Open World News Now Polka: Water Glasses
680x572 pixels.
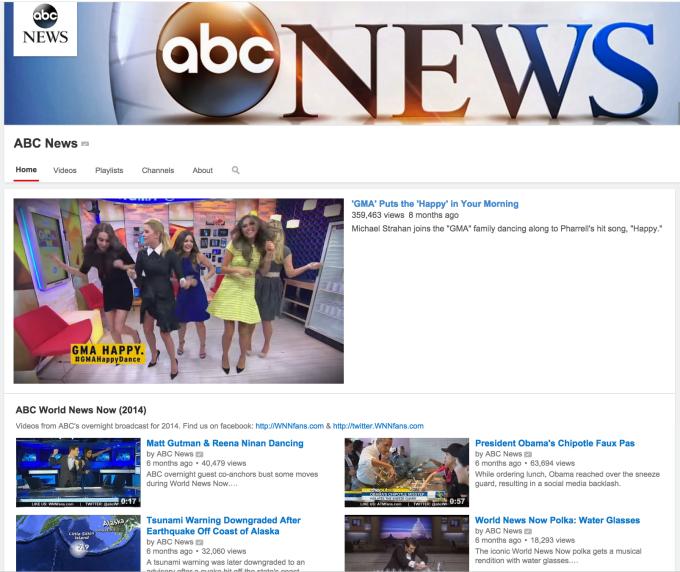[557, 520]
